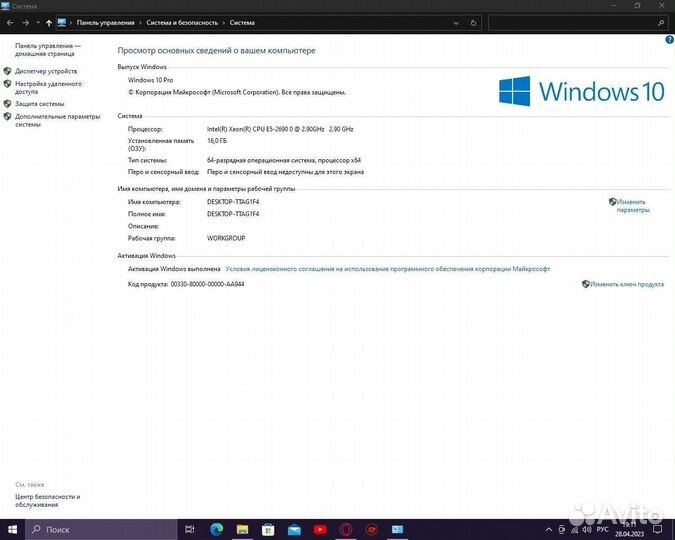The height and width of the screenshot is (540, 675).
Task: Click 'Изменить ключ продукта' link
Action: [626, 284]
